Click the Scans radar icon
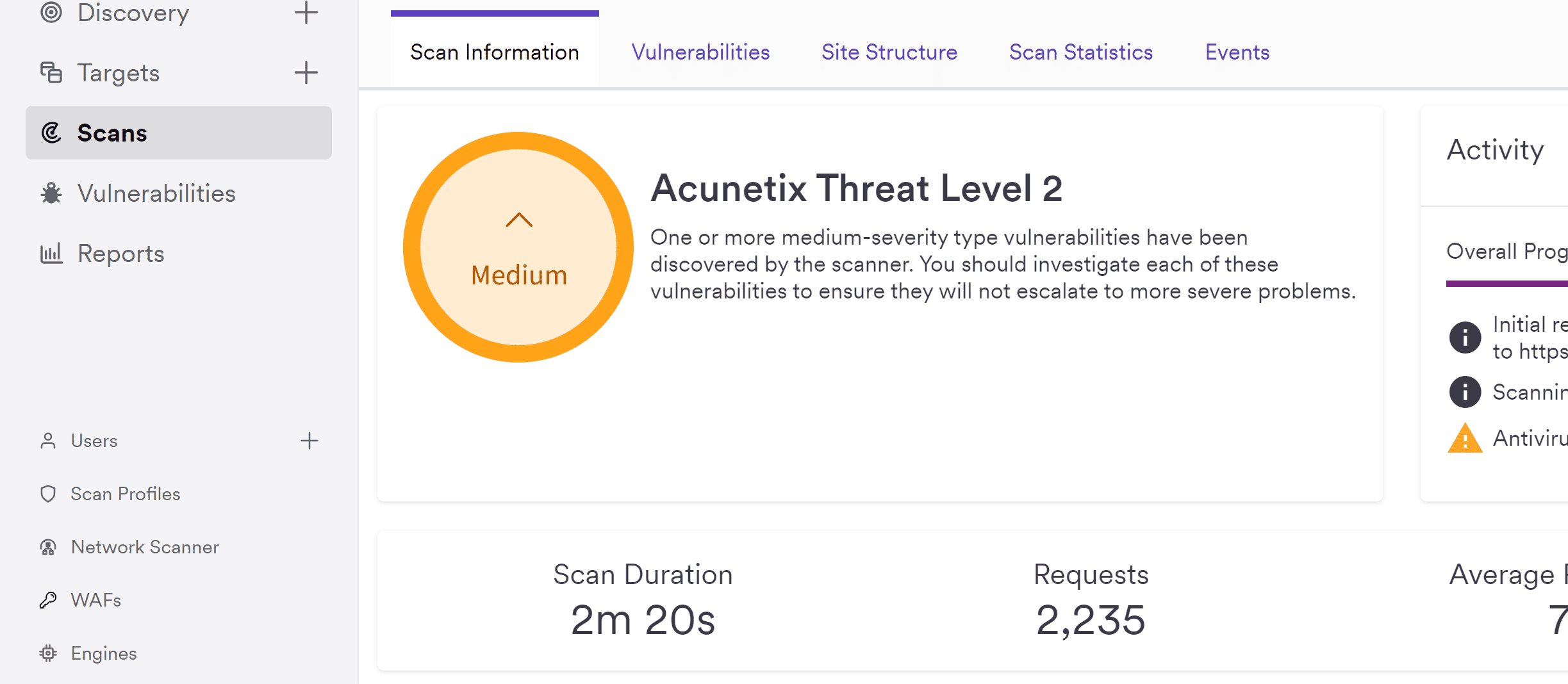1568x684 pixels. point(51,133)
